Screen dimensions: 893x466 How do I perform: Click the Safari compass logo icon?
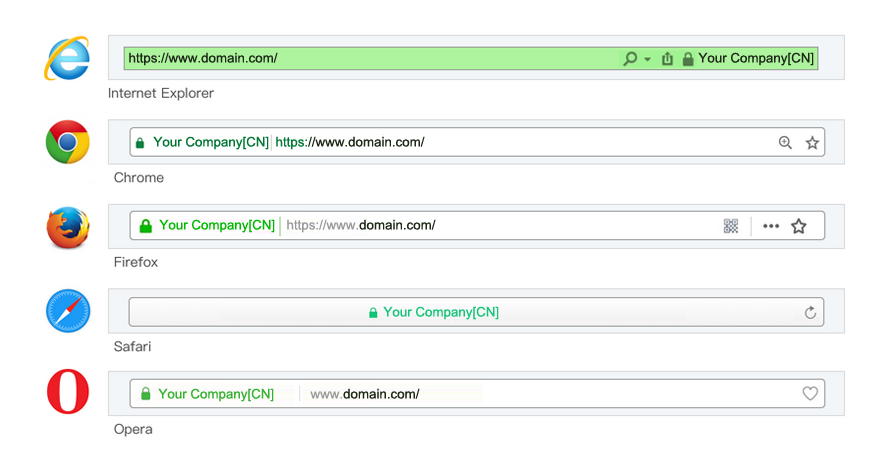[68, 311]
